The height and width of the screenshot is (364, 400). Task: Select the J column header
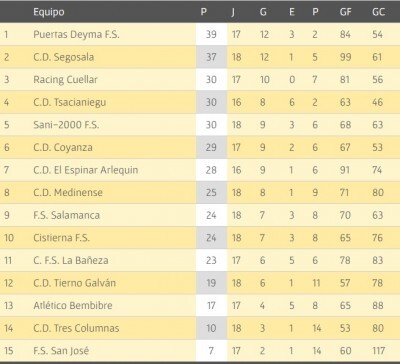(x=233, y=12)
